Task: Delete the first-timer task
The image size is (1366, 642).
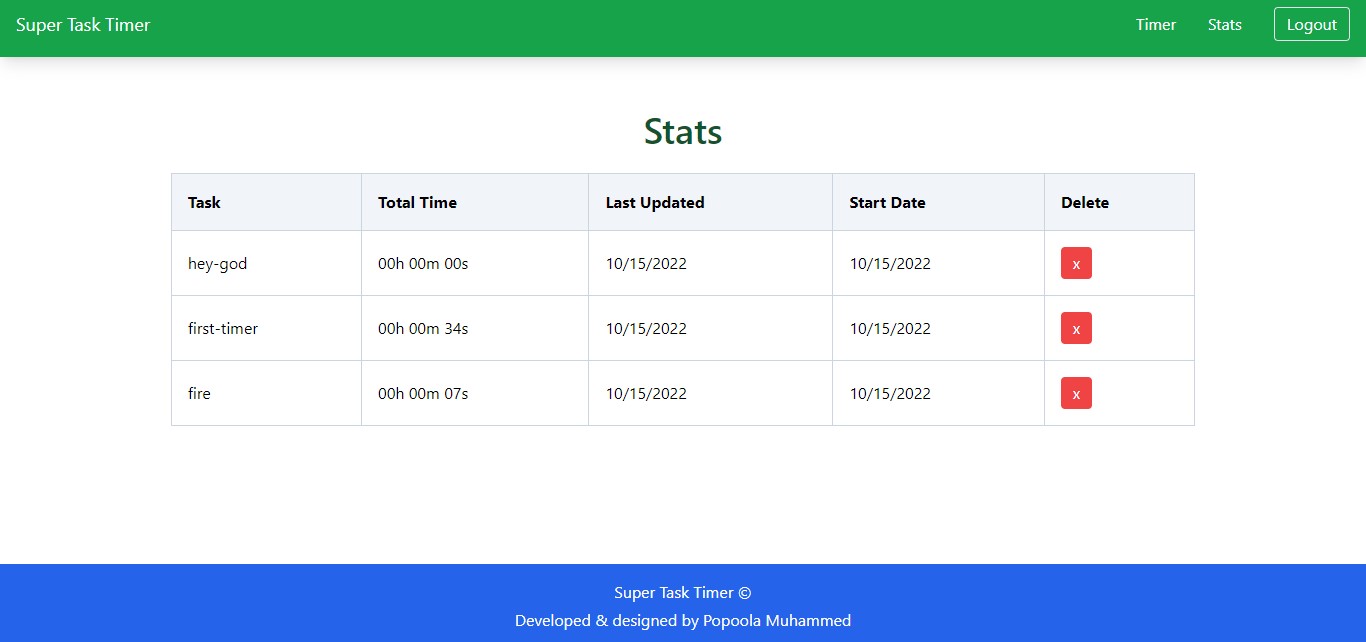Action: [1076, 328]
